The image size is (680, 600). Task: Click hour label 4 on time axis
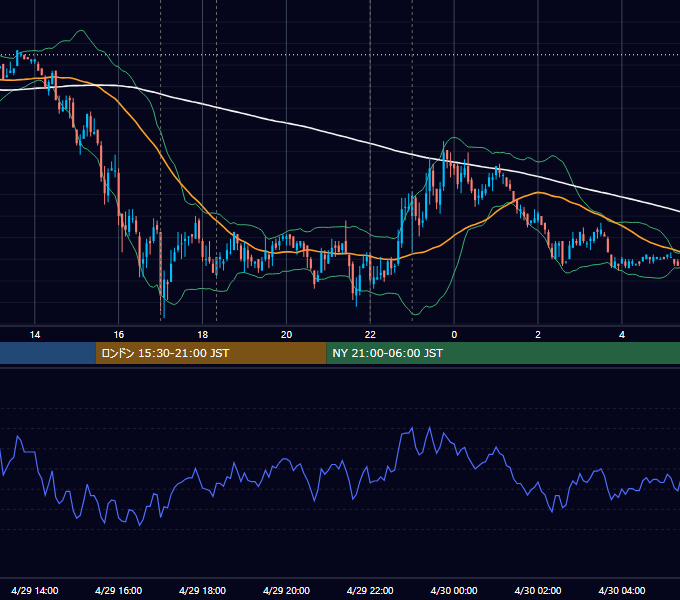tap(622, 335)
